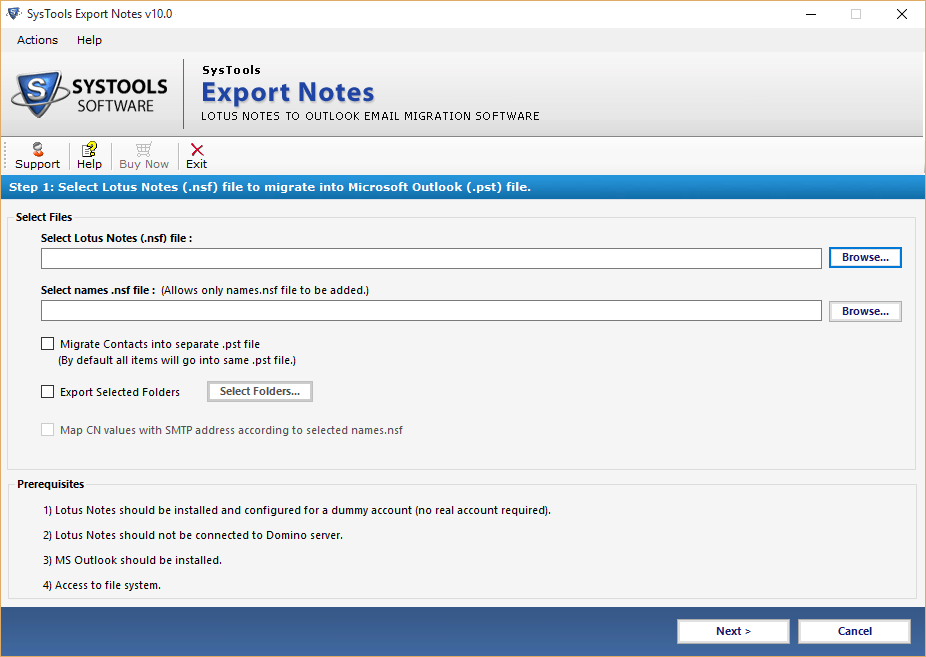Minimize the Export Notes window
Screen dimensions: 926x657
(810, 14)
